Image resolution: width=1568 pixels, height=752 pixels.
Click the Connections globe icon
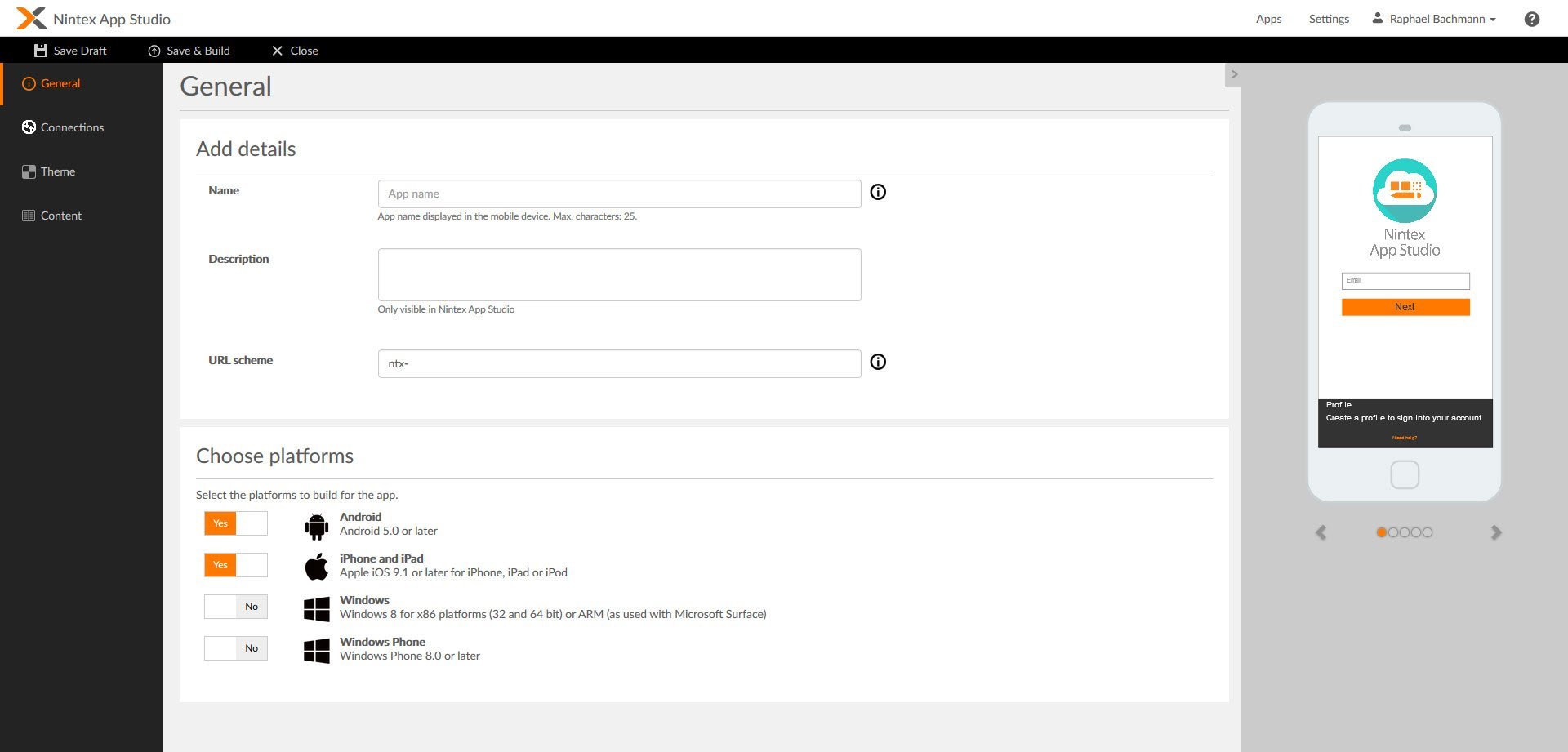coord(29,127)
